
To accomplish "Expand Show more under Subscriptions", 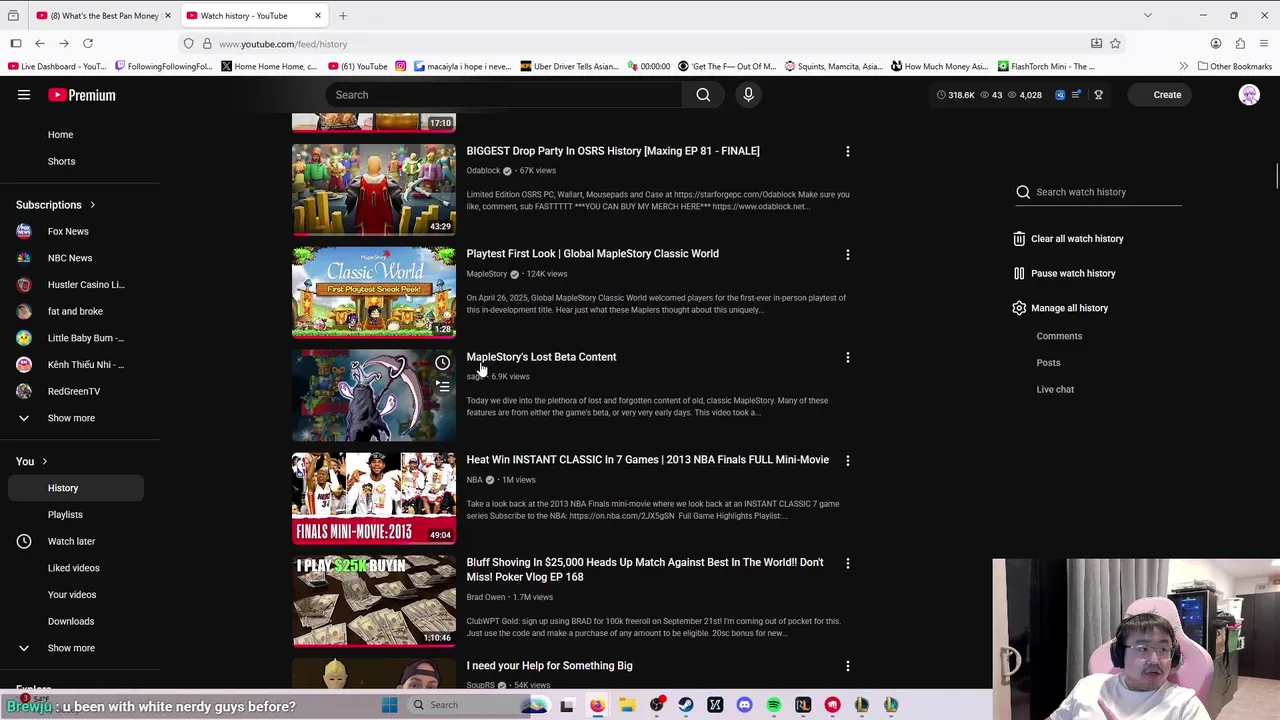I will click(71, 418).
